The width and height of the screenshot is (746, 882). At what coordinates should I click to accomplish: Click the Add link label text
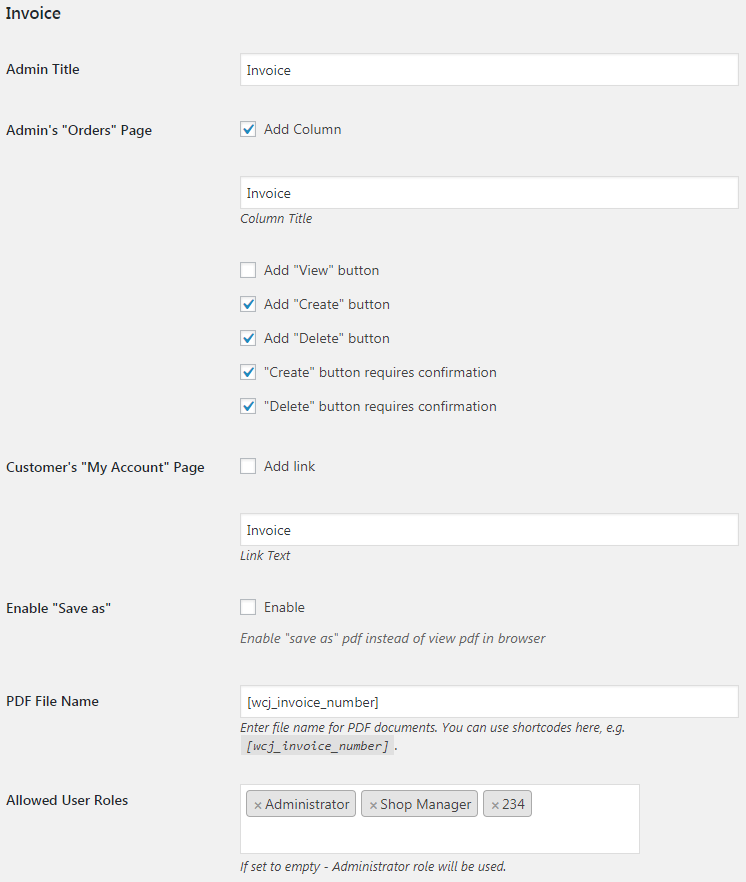pos(289,466)
